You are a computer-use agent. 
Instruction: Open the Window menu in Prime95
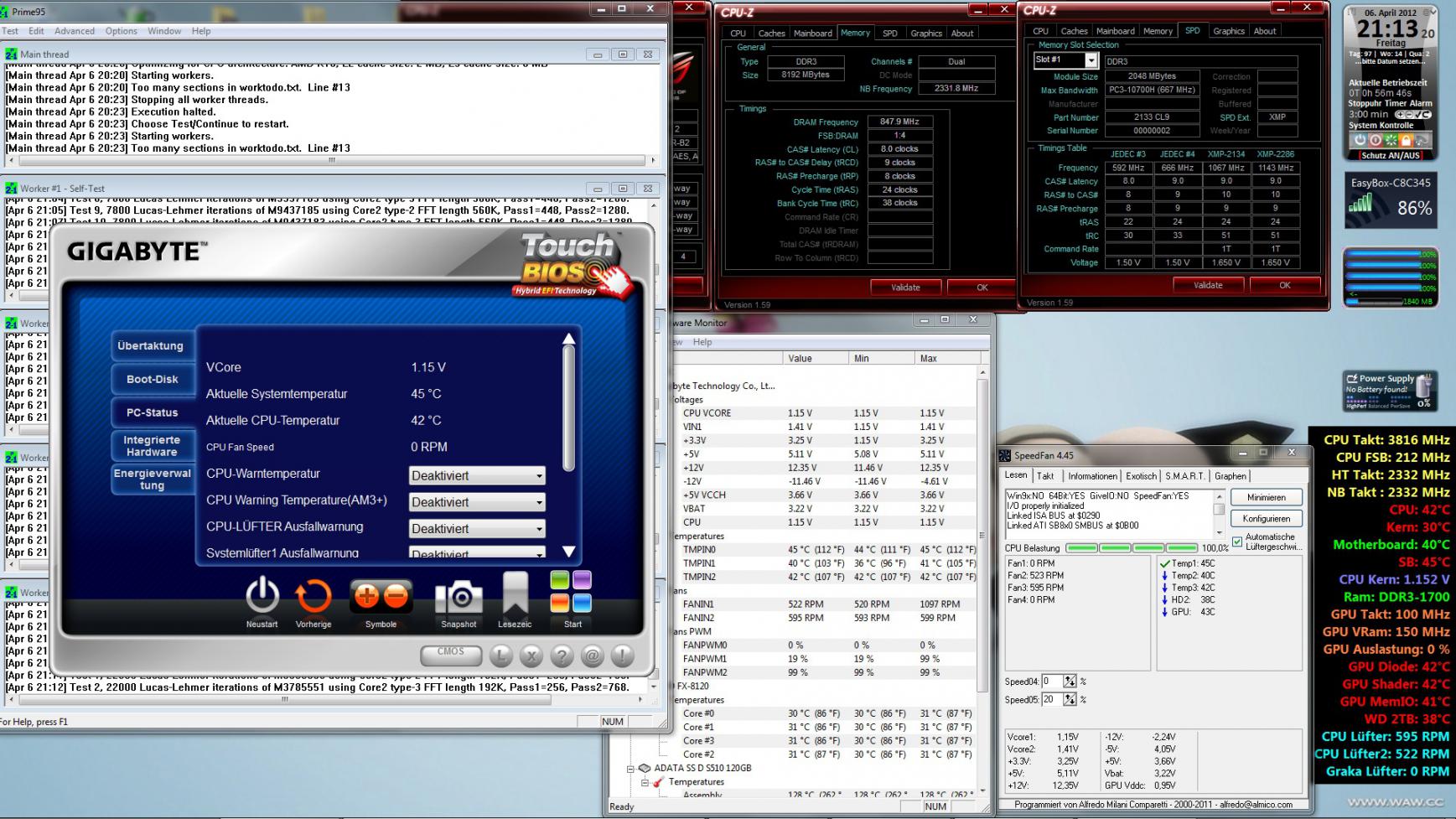(x=164, y=31)
